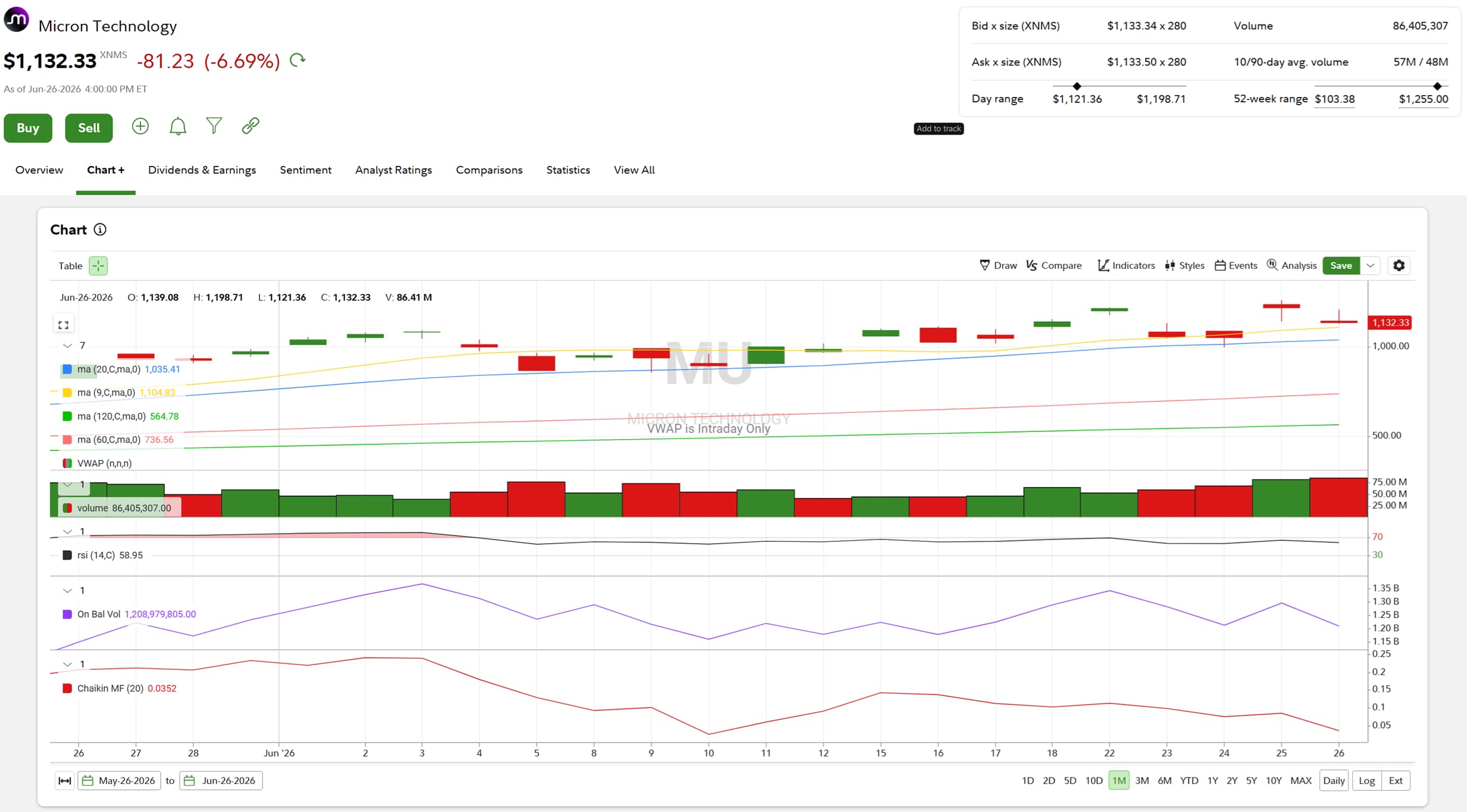Set a price alert with the bell icon
Viewport: 1467px width, 812px height.
click(x=178, y=126)
